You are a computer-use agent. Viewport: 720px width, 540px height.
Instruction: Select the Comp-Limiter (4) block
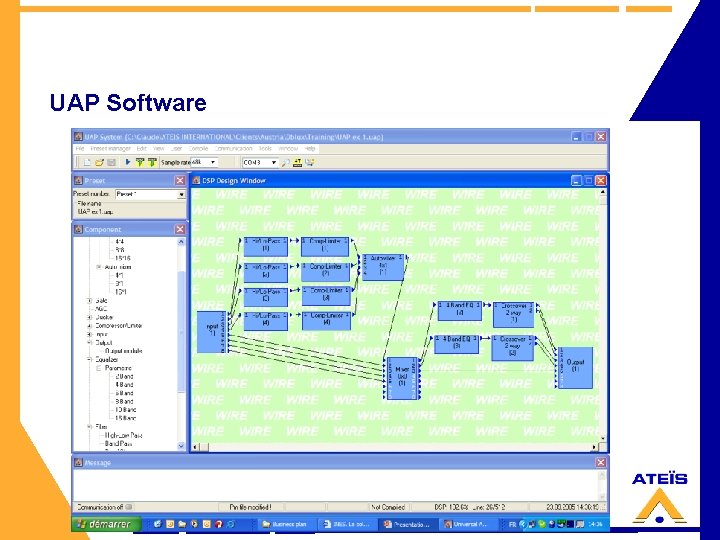(326, 321)
